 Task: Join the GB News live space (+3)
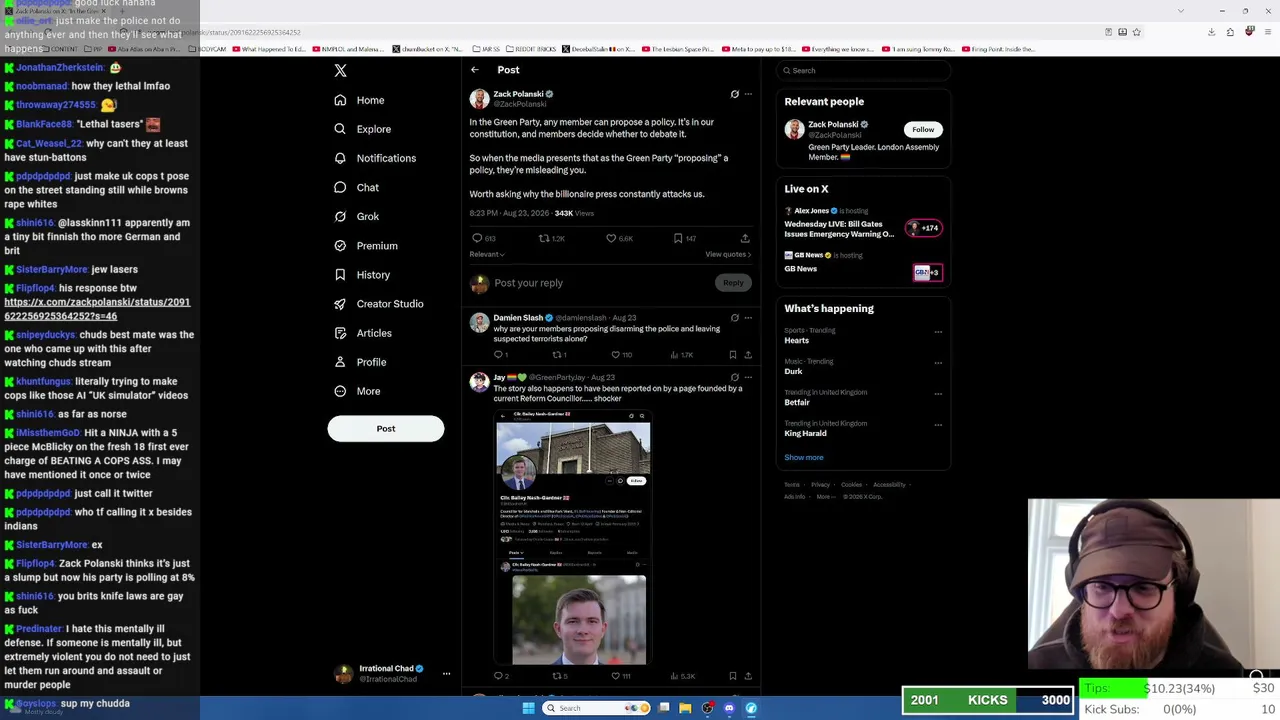[x=927, y=272]
